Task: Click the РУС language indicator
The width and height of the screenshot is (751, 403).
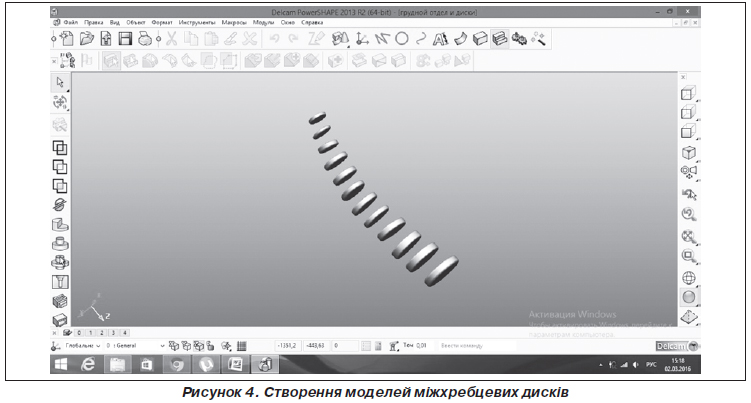Action: coord(651,365)
